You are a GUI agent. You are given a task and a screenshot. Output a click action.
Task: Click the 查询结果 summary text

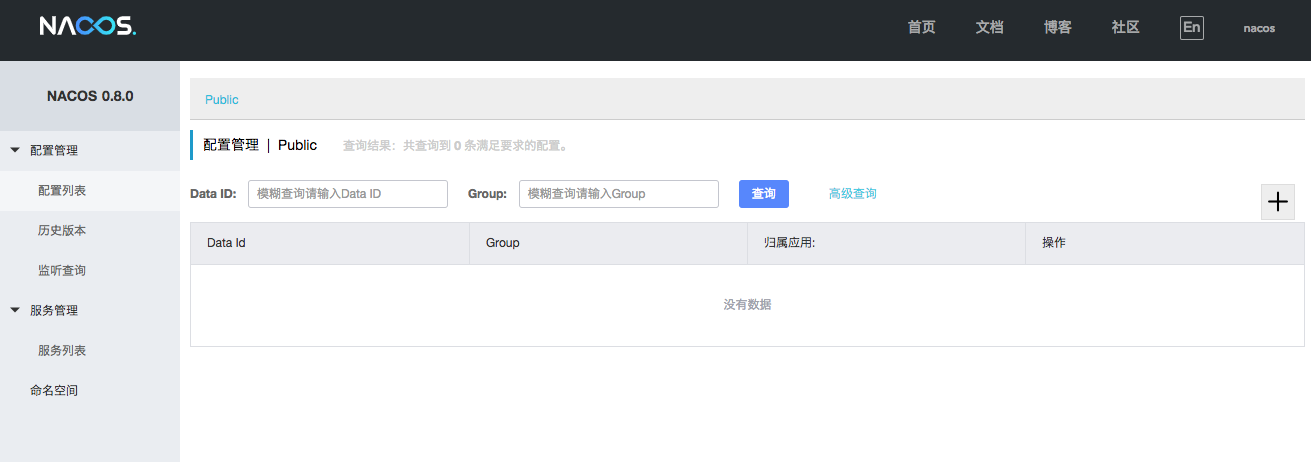(x=456, y=146)
